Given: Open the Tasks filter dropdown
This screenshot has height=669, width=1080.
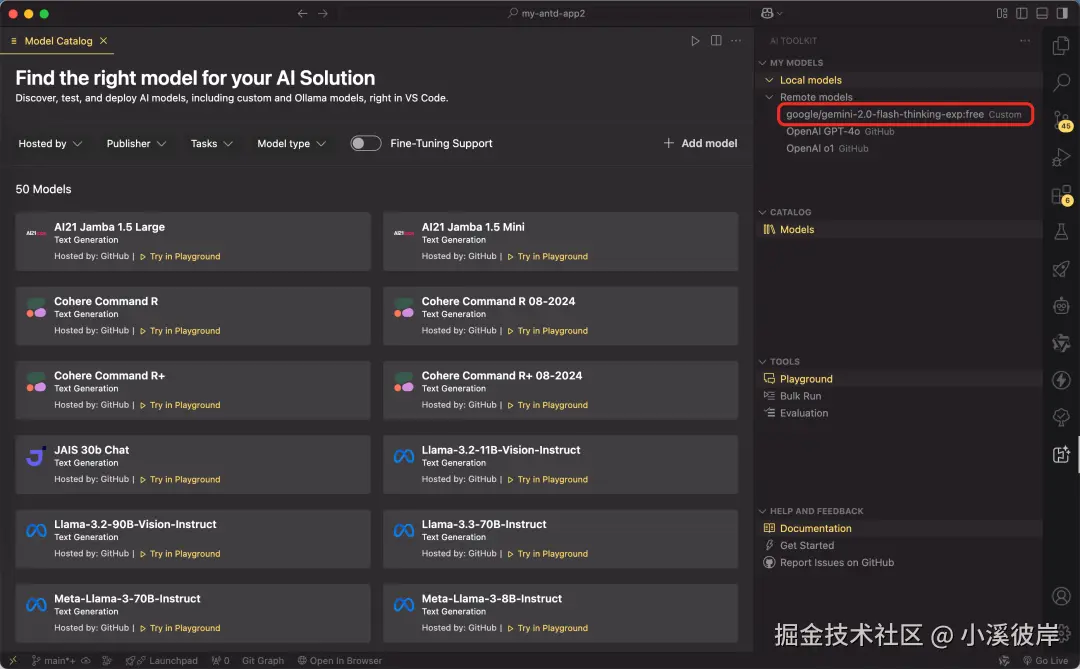Looking at the screenshot, I should pos(211,143).
